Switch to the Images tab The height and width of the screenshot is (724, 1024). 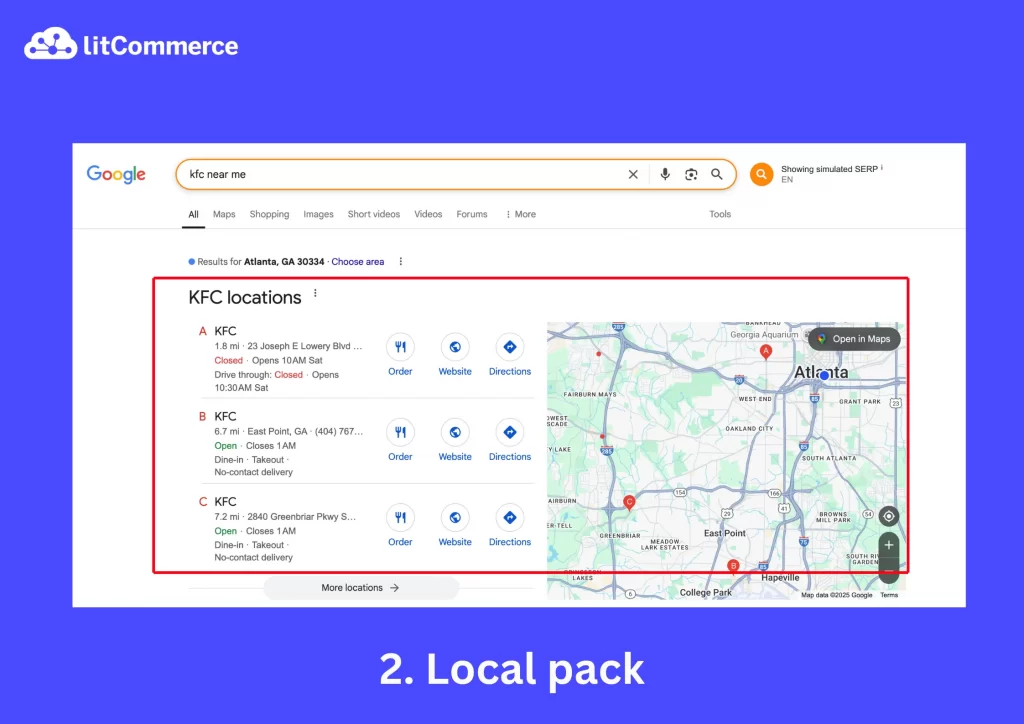[318, 214]
